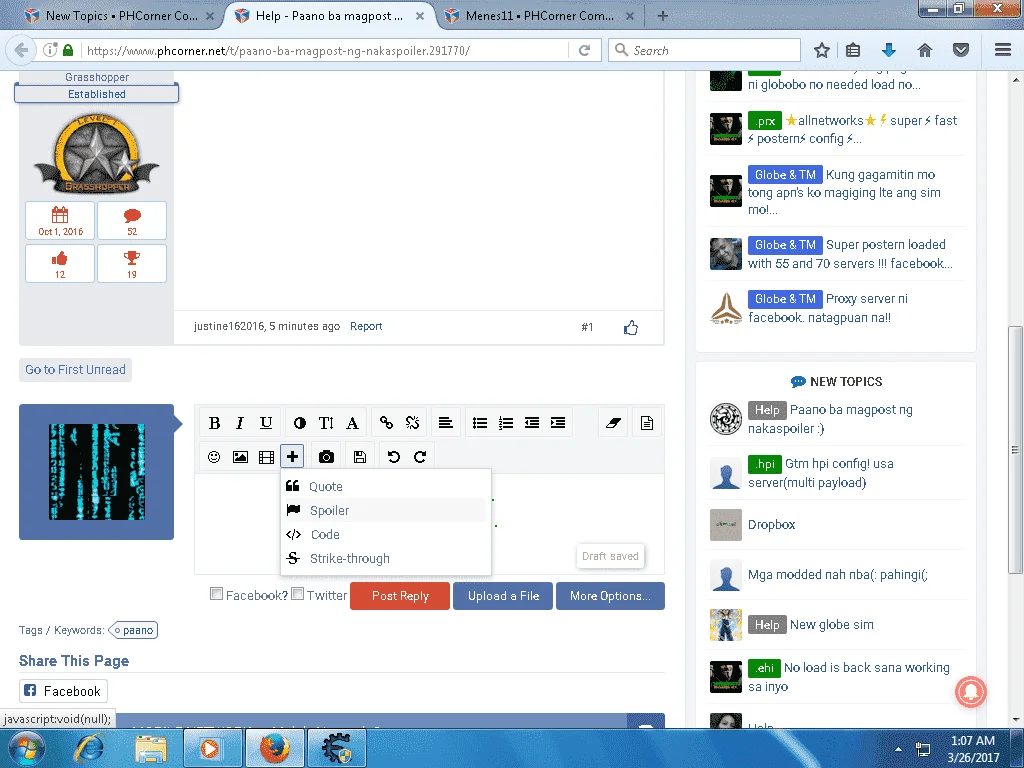Insert media with the film icon
The image size is (1024, 768).
pyautogui.click(x=266, y=456)
